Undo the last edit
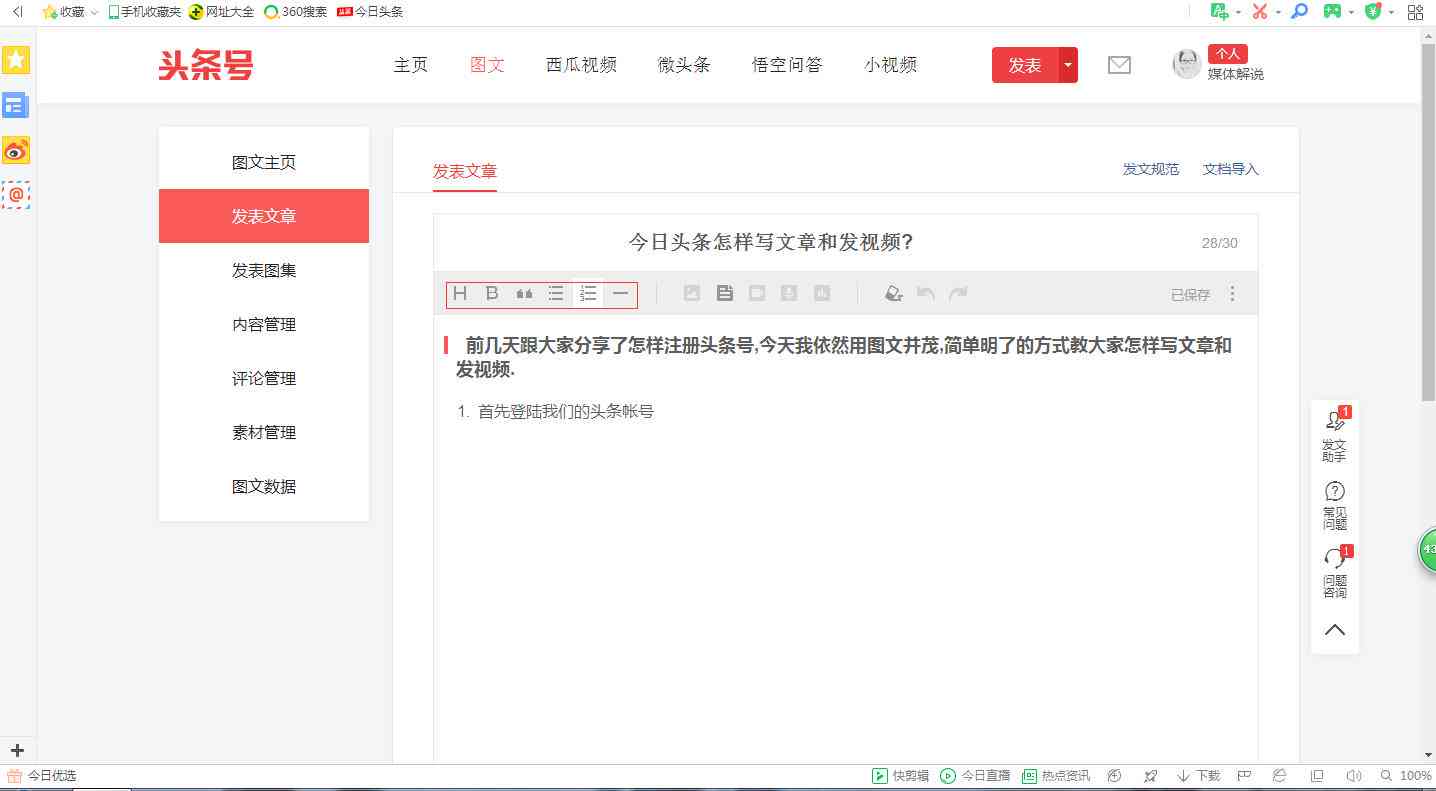This screenshot has width=1436, height=791. tap(926, 293)
